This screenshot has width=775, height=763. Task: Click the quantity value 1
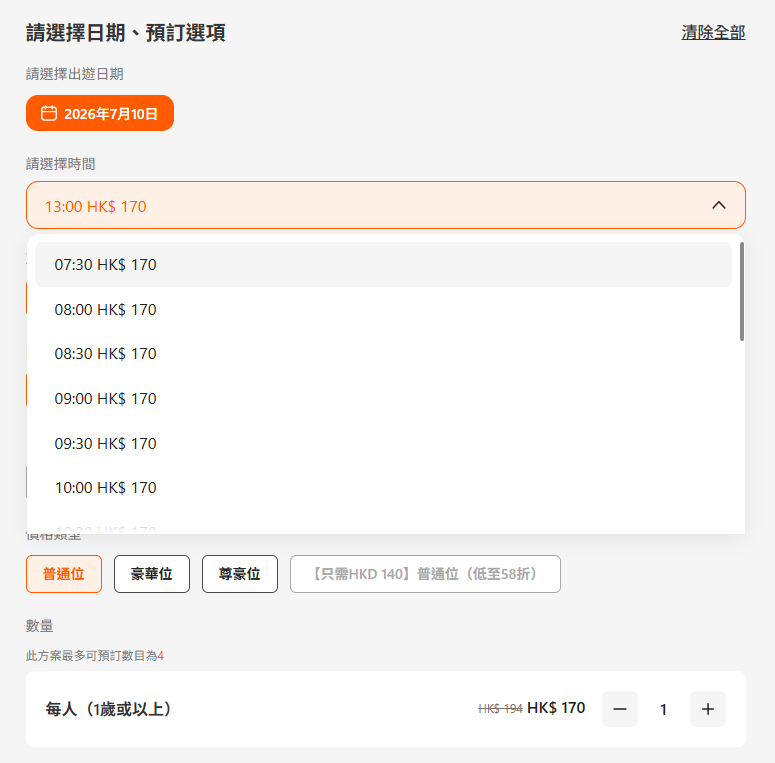tap(663, 710)
